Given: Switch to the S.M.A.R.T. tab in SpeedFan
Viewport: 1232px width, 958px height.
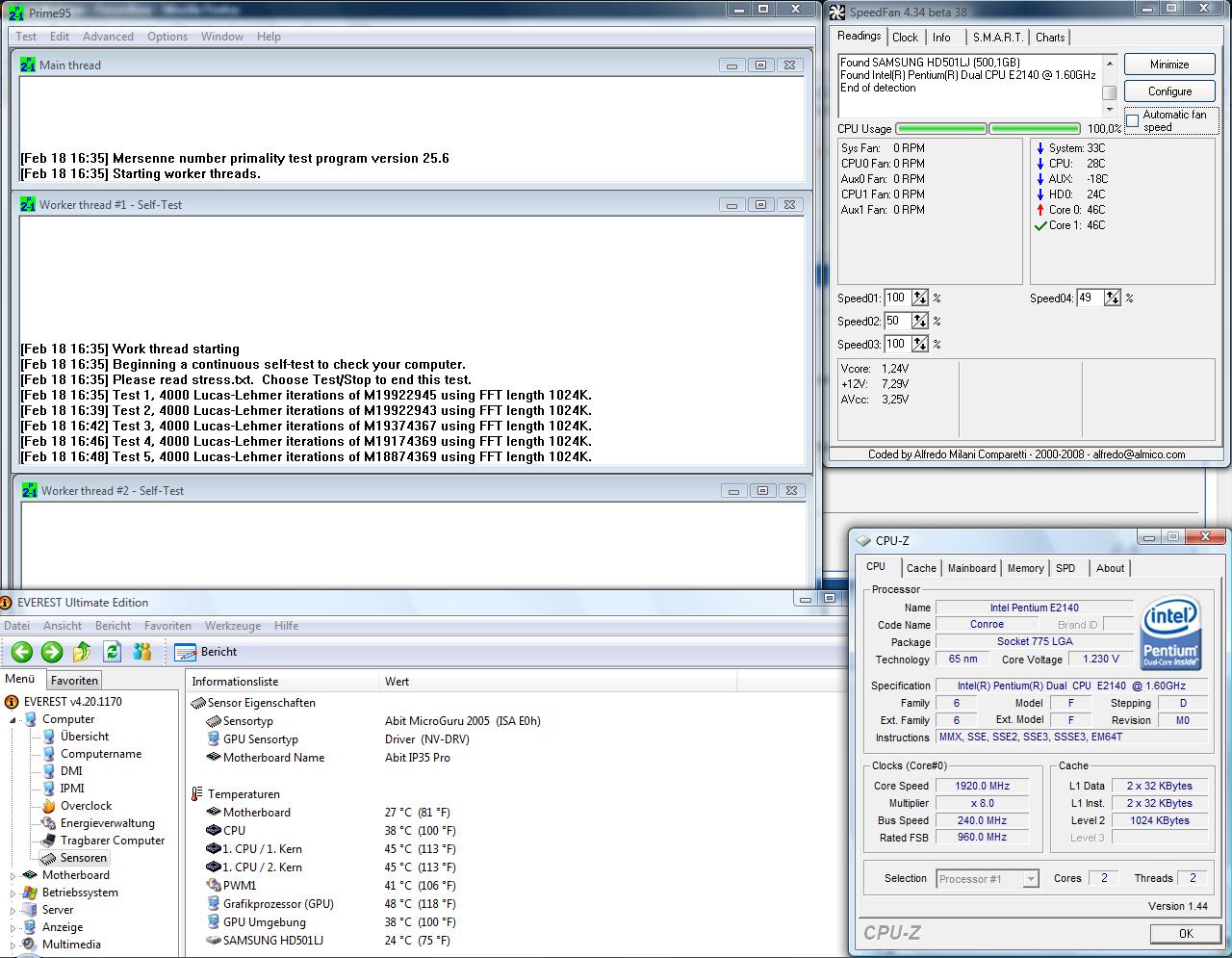Looking at the screenshot, I should (x=997, y=38).
